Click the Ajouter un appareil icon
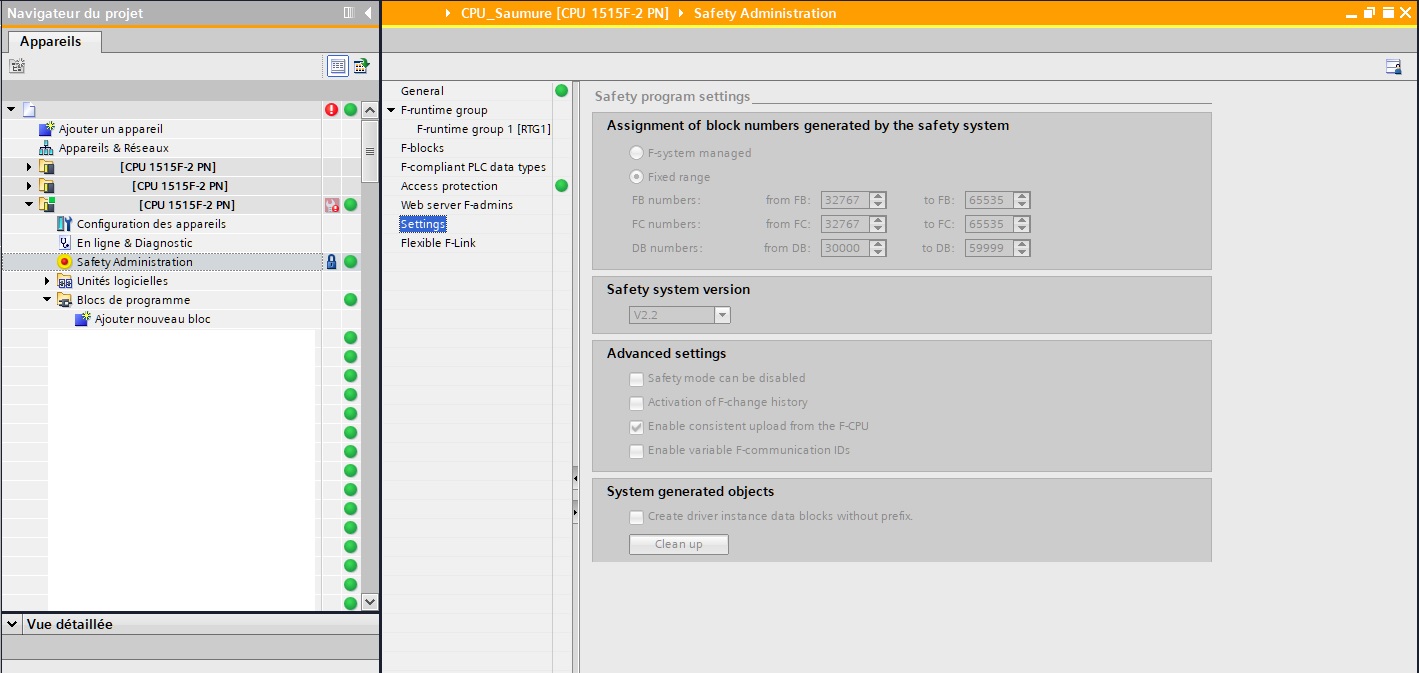The width and height of the screenshot is (1419, 673). (x=46, y=129)
